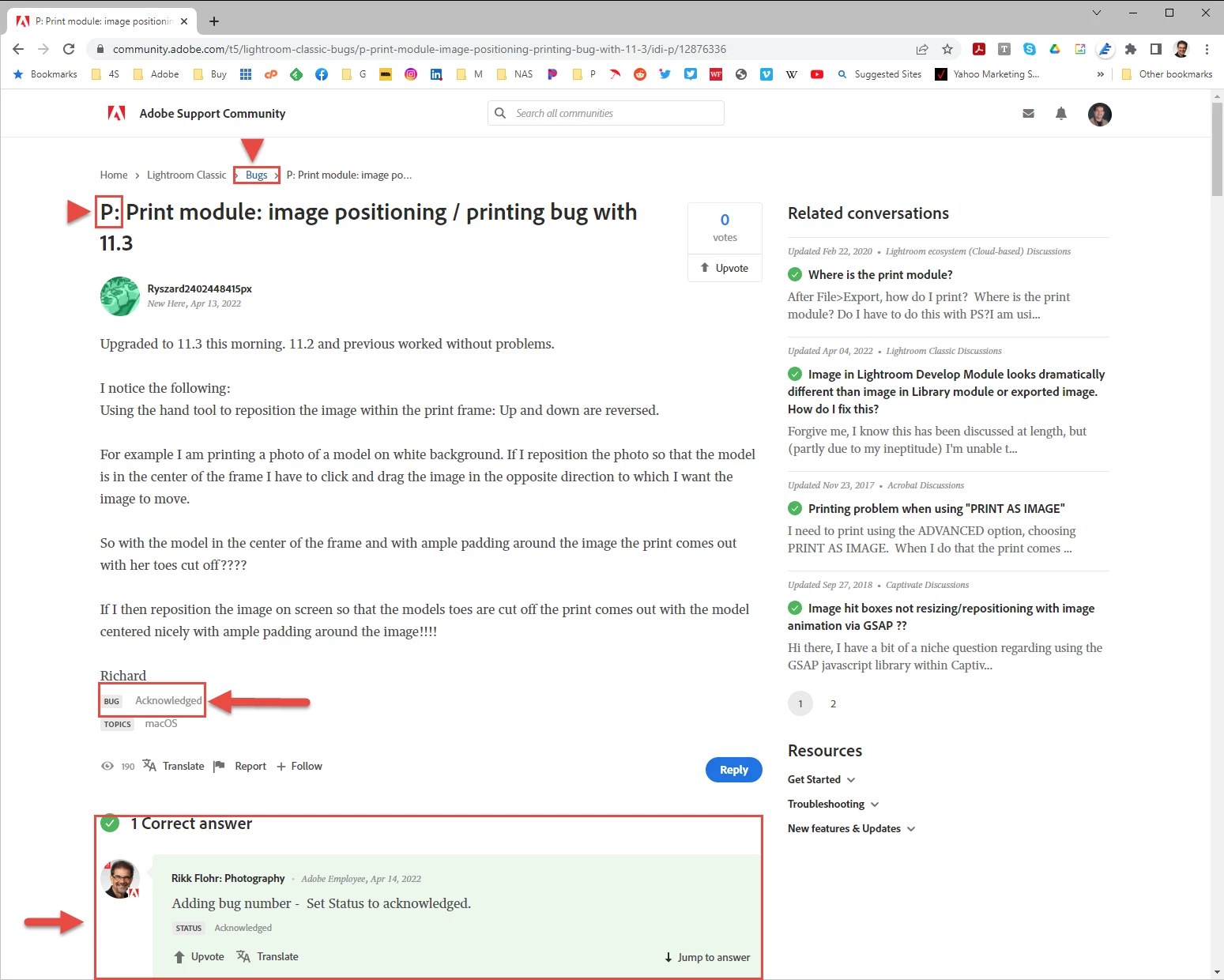This screenshot has width=1224, height=980.
Task: Click the blue Reply button
Action: tap(734, 770)
